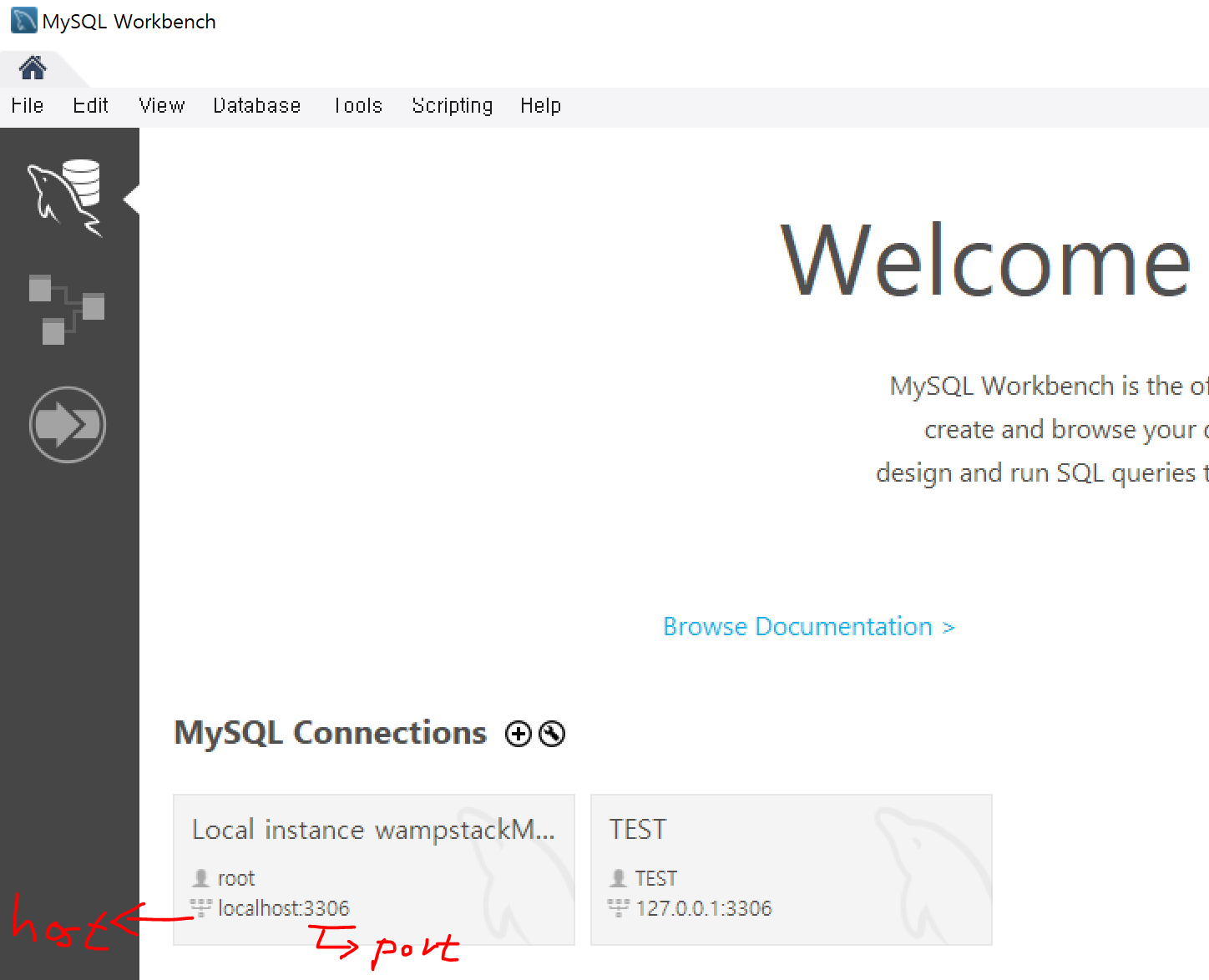Click the network icon beside localhost:3306
The height and width of the screenshot is (980, 1209).
pos(200,908)
